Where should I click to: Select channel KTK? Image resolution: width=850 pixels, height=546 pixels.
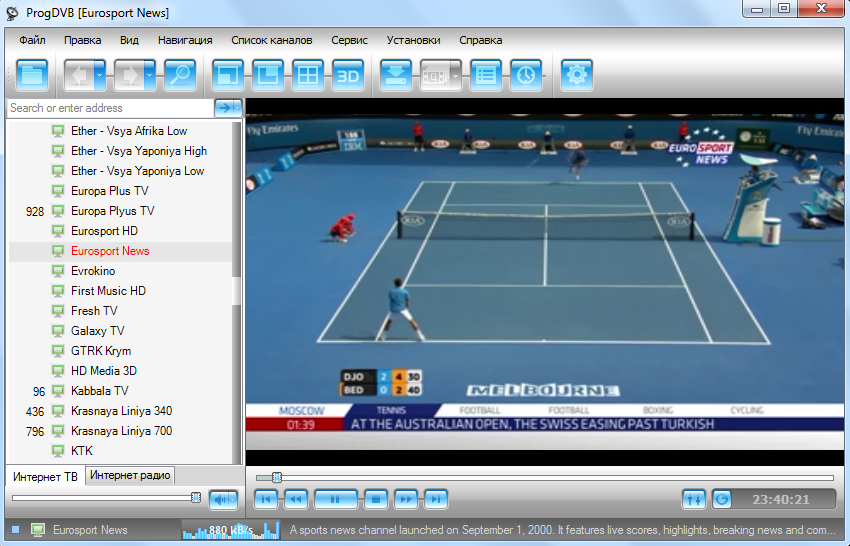(121, 452)
